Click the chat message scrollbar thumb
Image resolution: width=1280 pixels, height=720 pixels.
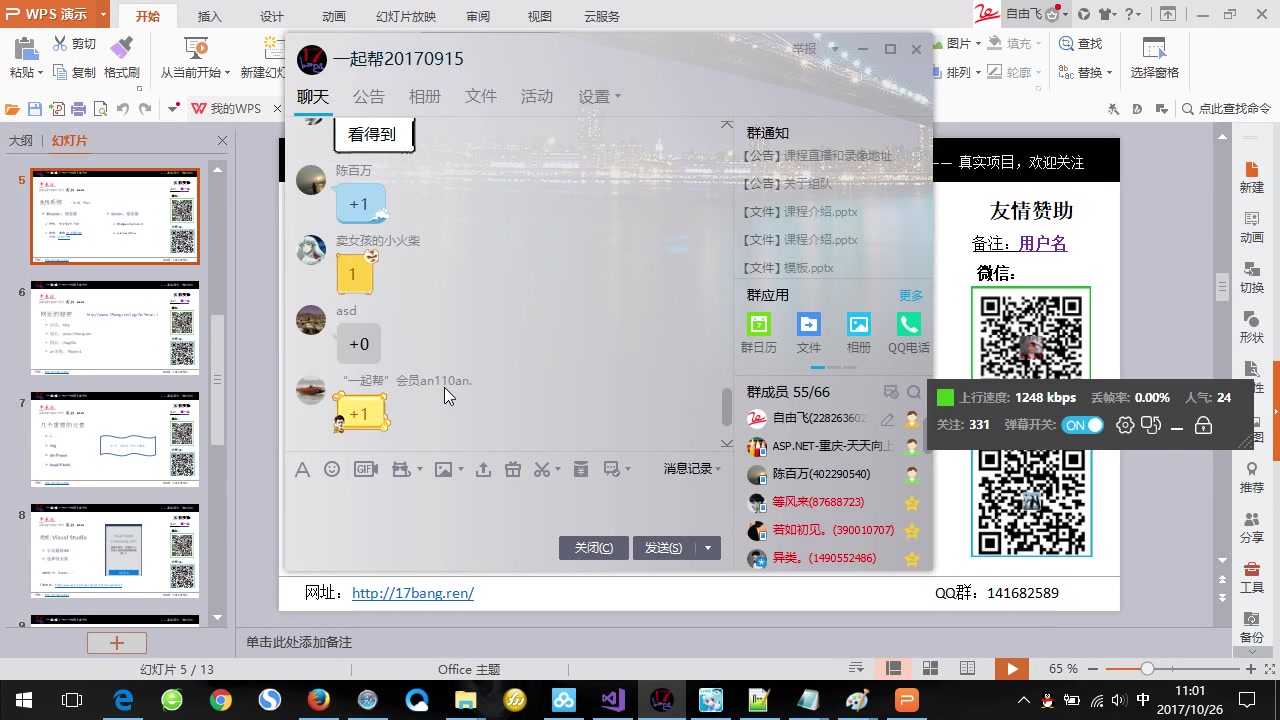pos(727,407)
